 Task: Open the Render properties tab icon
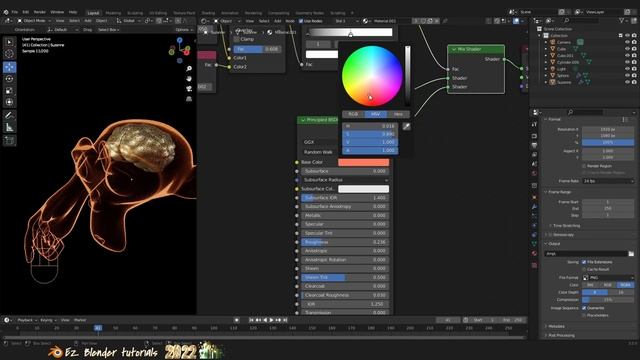[x=534, y=136]
